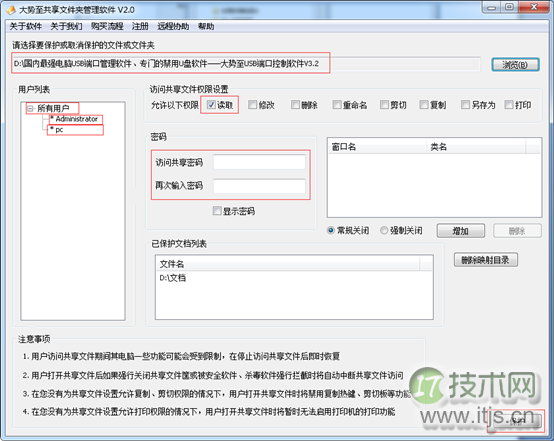This screenshot has width=554, height=441.
Task: Select the Administrator user
Action: (76, 119)
